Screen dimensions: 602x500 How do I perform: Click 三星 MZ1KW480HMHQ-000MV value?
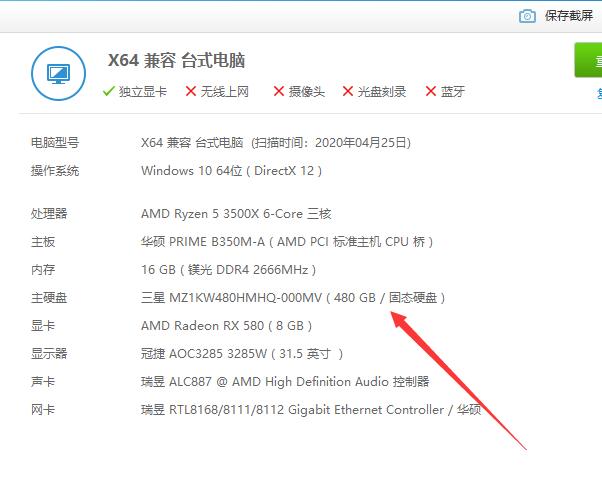click(293, 298)
